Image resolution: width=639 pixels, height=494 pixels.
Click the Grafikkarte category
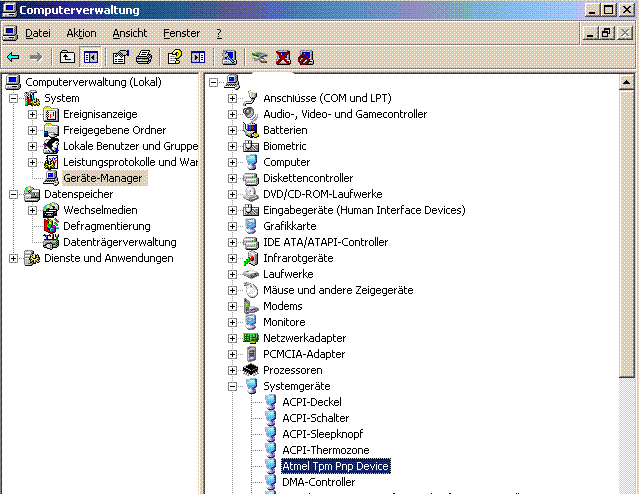pos(289,226)
